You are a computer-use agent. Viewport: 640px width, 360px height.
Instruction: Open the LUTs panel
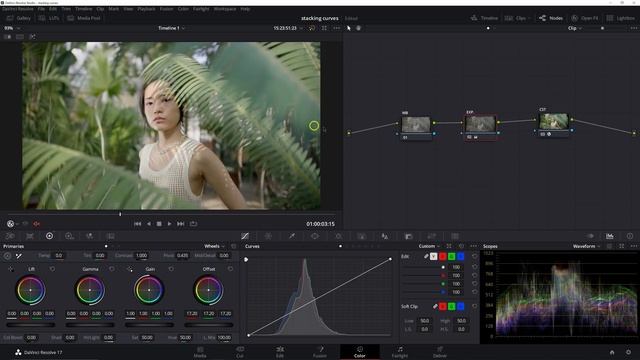49,18
